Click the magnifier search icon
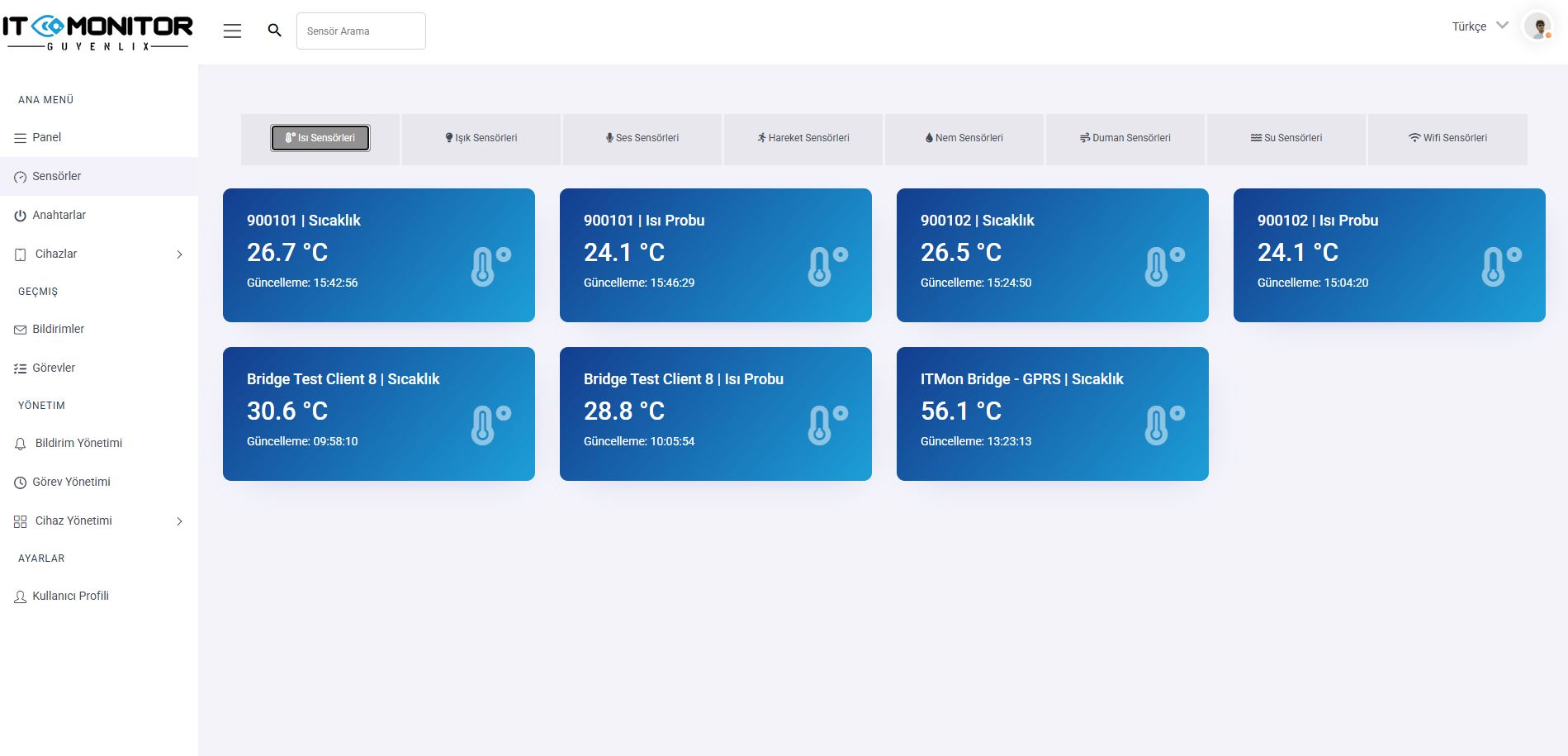The width and height of the screenshot is (1568, 756). click(275, 31)
